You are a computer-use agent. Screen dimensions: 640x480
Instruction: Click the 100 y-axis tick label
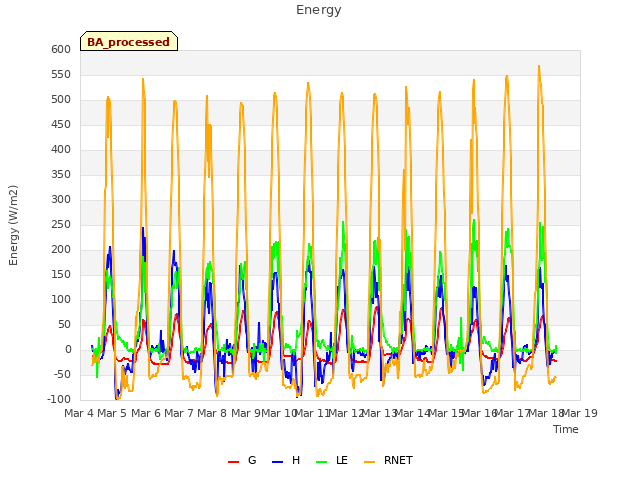click(x=61, y=300)
